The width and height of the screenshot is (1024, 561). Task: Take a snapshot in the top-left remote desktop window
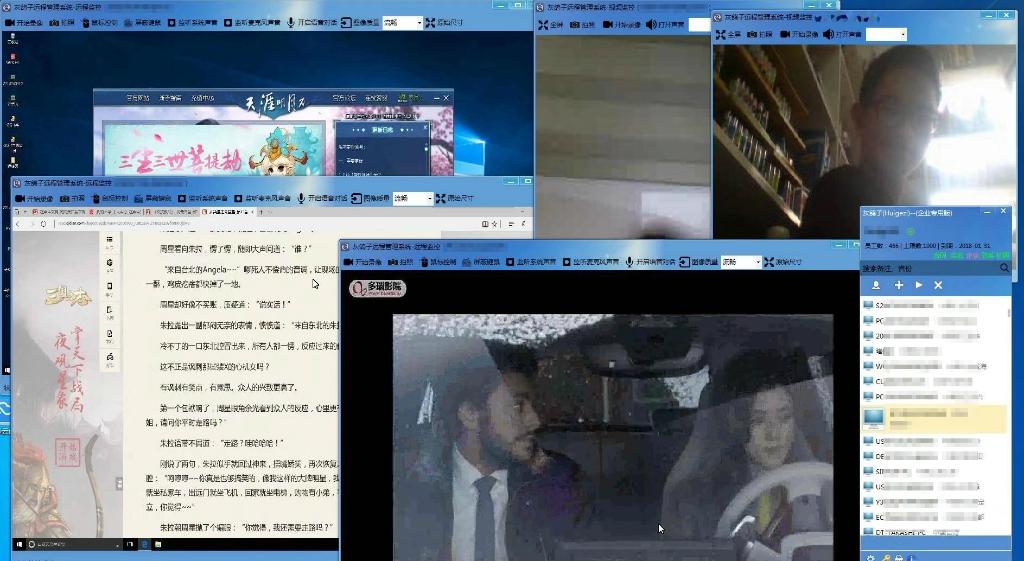63,23
